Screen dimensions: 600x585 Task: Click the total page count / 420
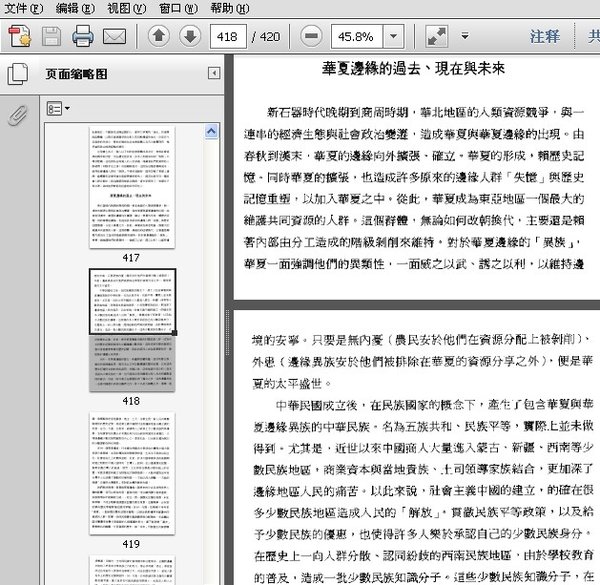click(x=266, y=37)
